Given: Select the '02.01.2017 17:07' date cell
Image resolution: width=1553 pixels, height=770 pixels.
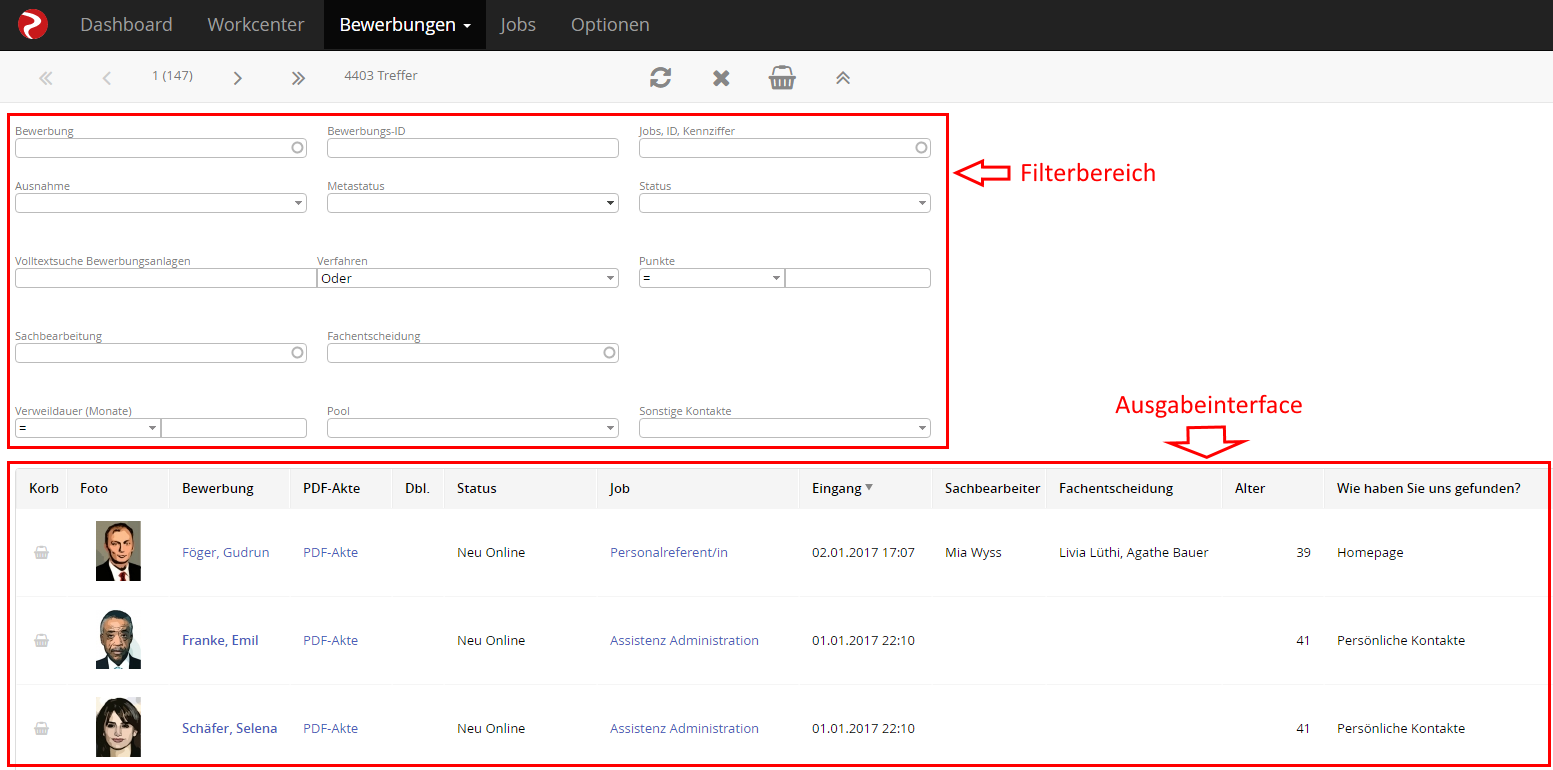Looking at the screenshot, I should (x=863, y=552).
